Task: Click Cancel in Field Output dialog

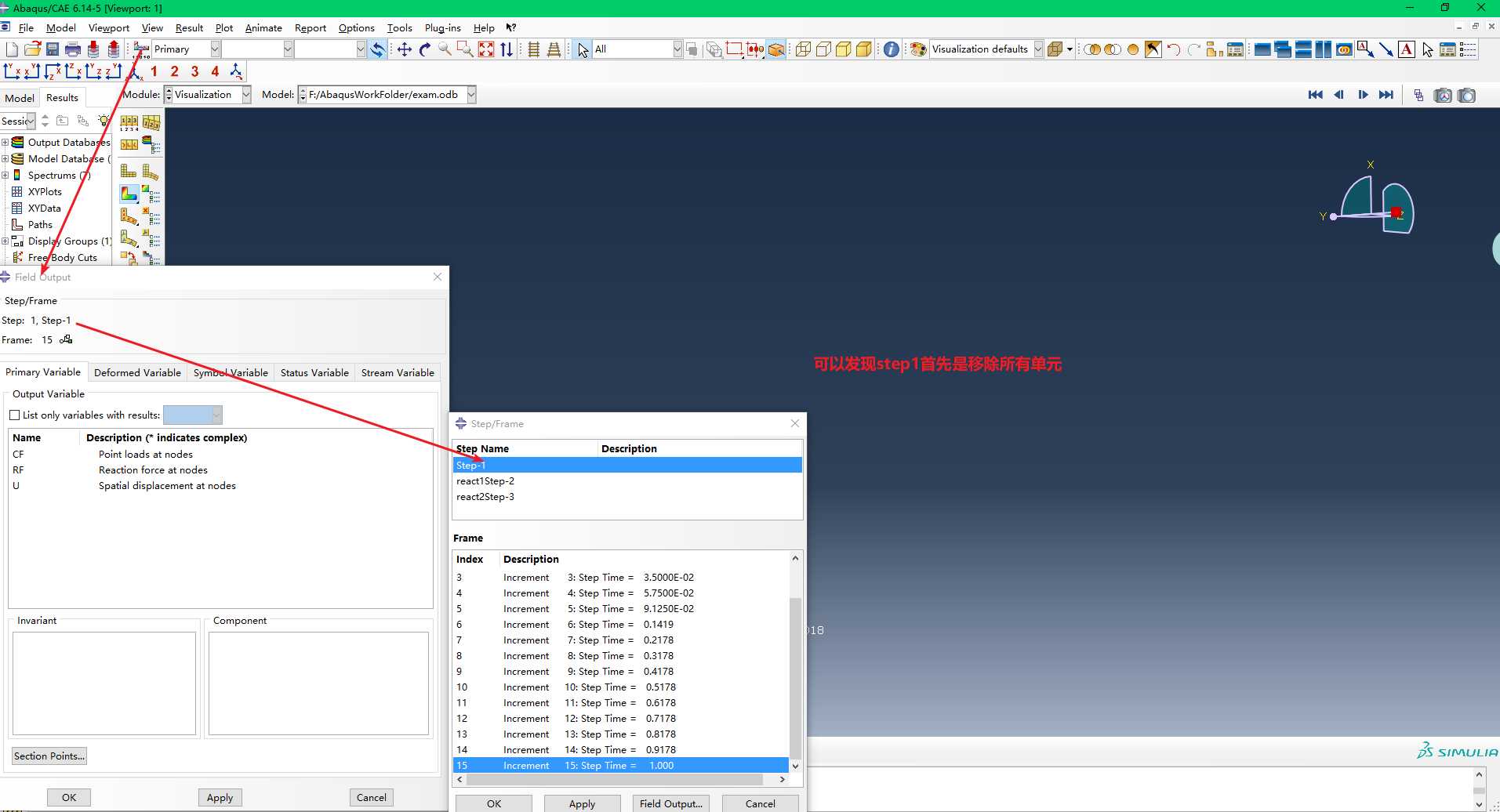Action: (x=372, y=797)
